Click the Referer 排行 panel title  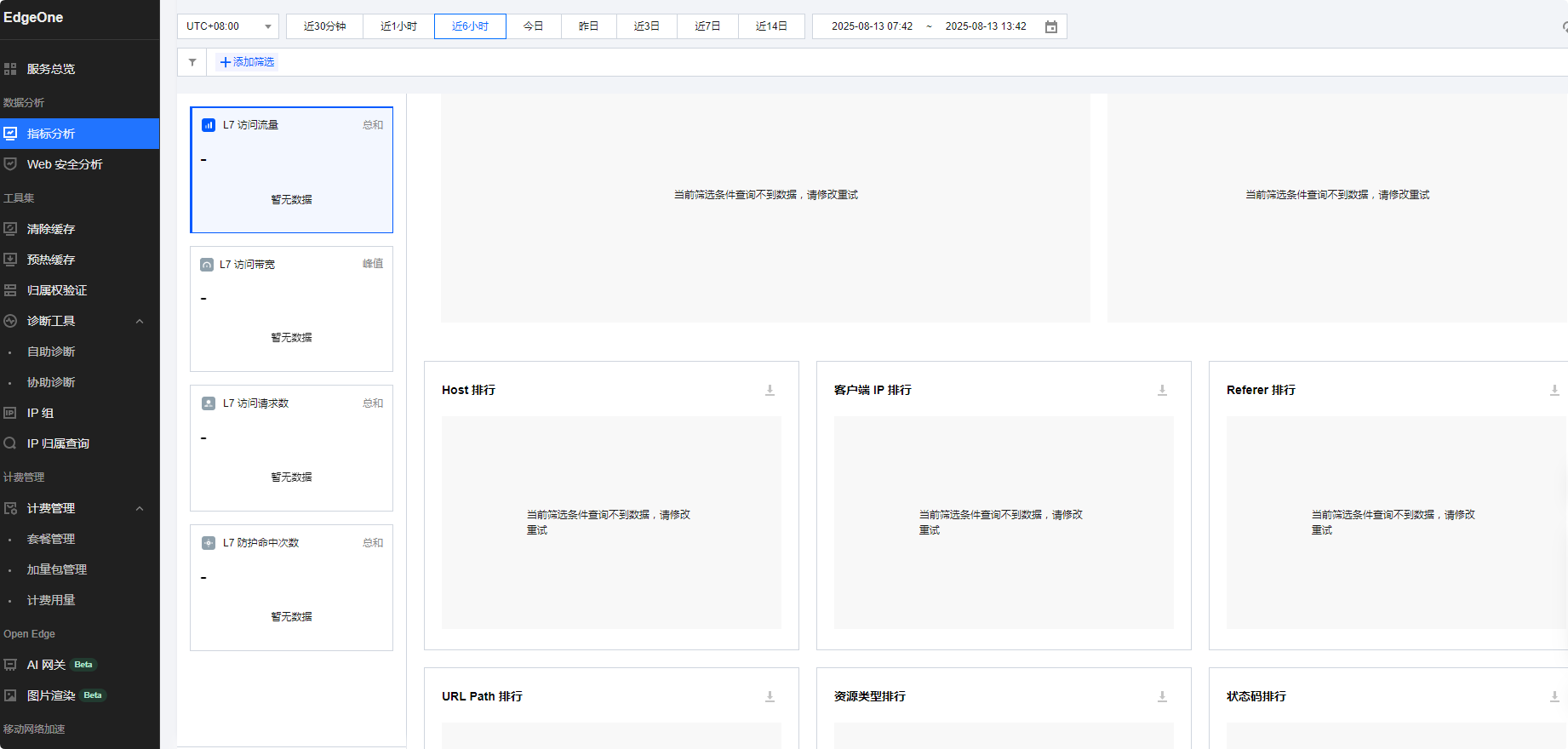(1261, 390)
